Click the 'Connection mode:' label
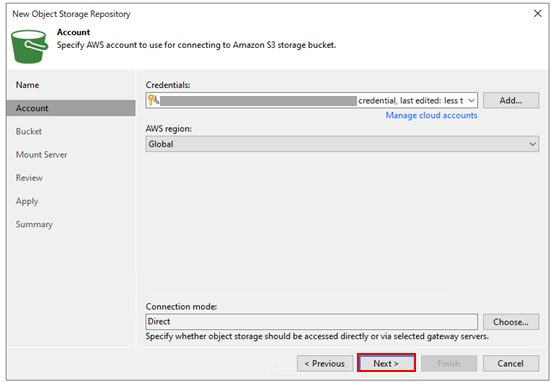Screen dimensions: 553x382 click(181, 307)
